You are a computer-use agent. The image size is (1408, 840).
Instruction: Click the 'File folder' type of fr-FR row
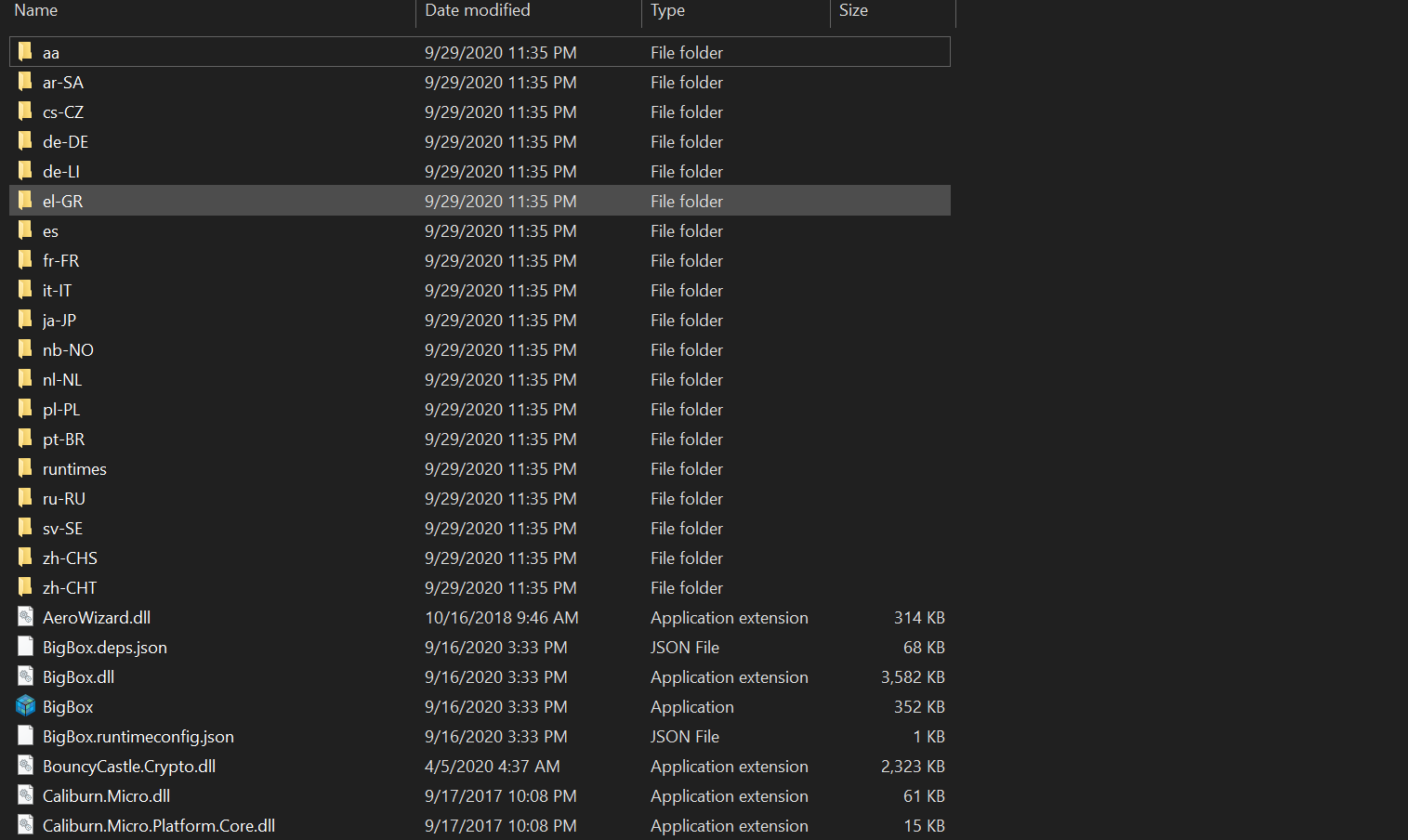coord(687,261)
